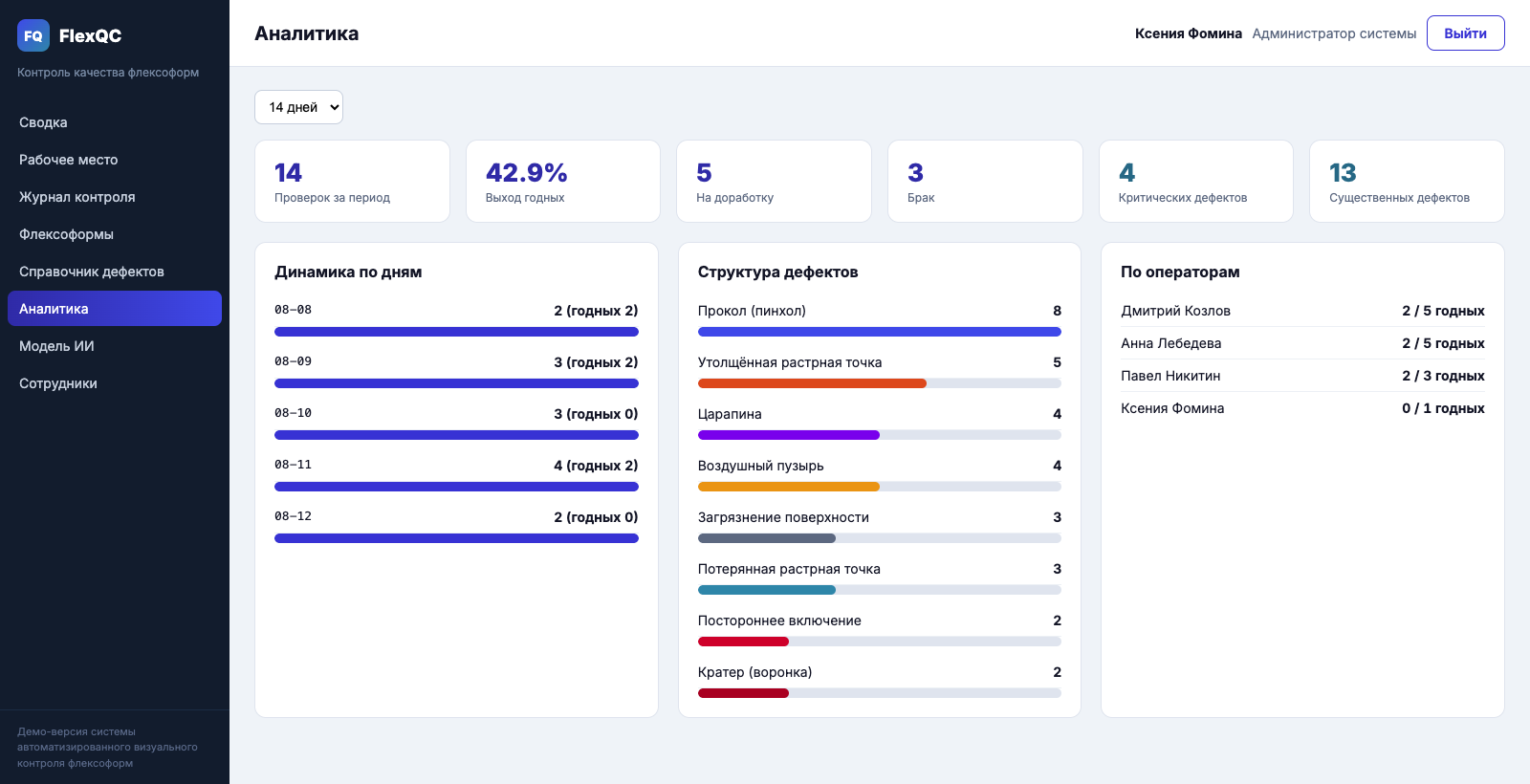Click the 08-12 date label
The width and height of the screenshot is (1530, 784).
[293, 516]
